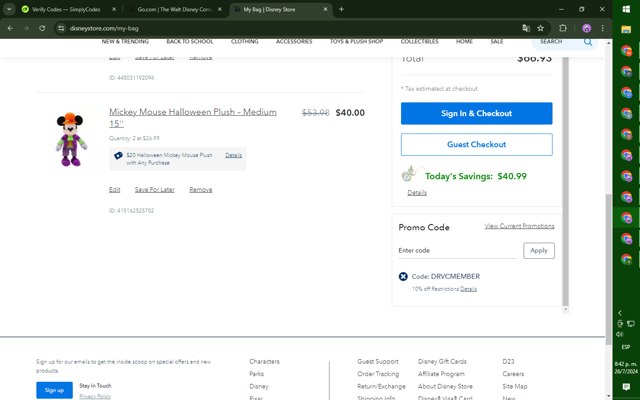View Details of $20 Halloween Mickey Plush offer
Viewport: 640px width, 400px height.
233,155
